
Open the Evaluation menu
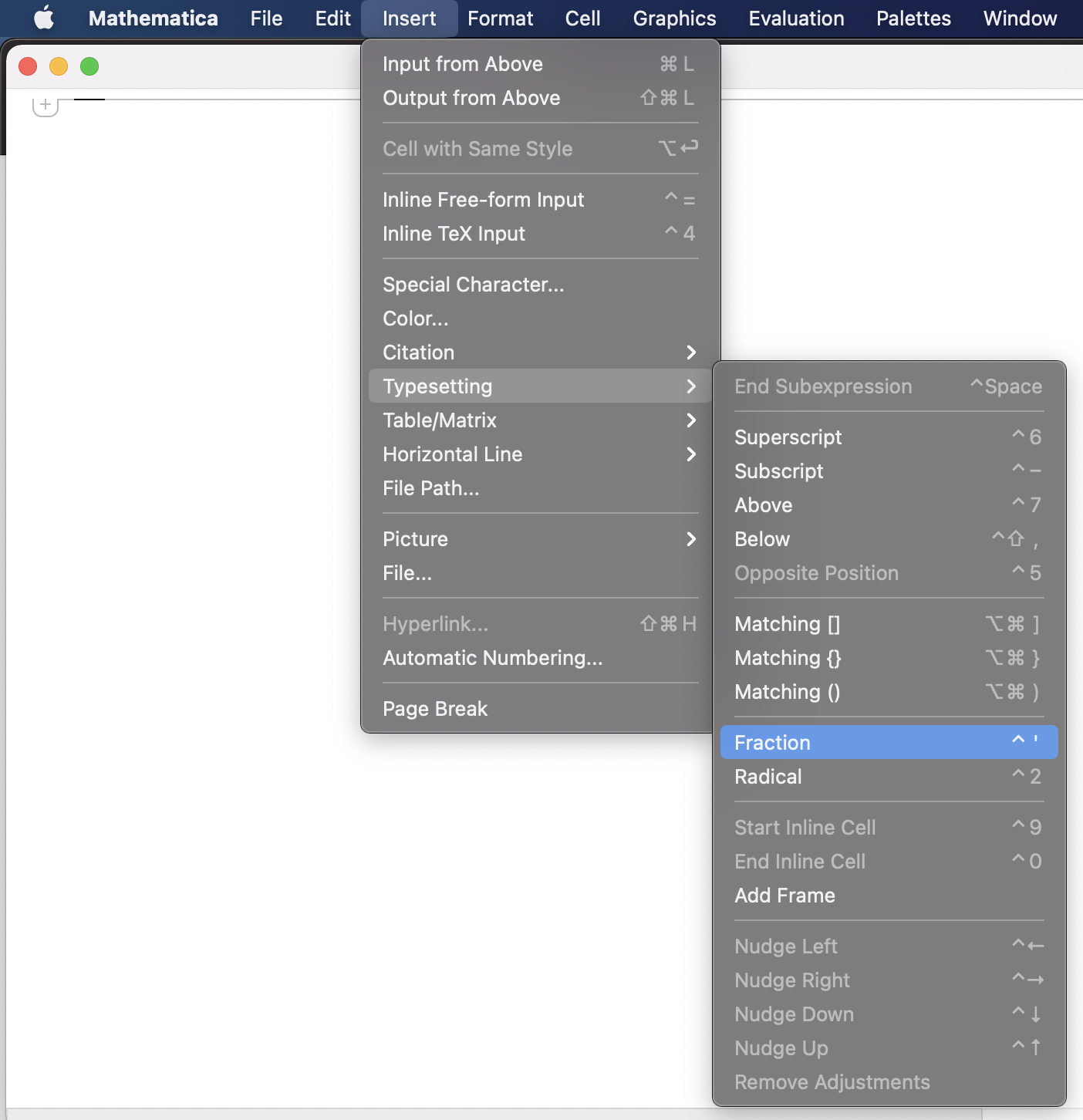tap(796, 18)
